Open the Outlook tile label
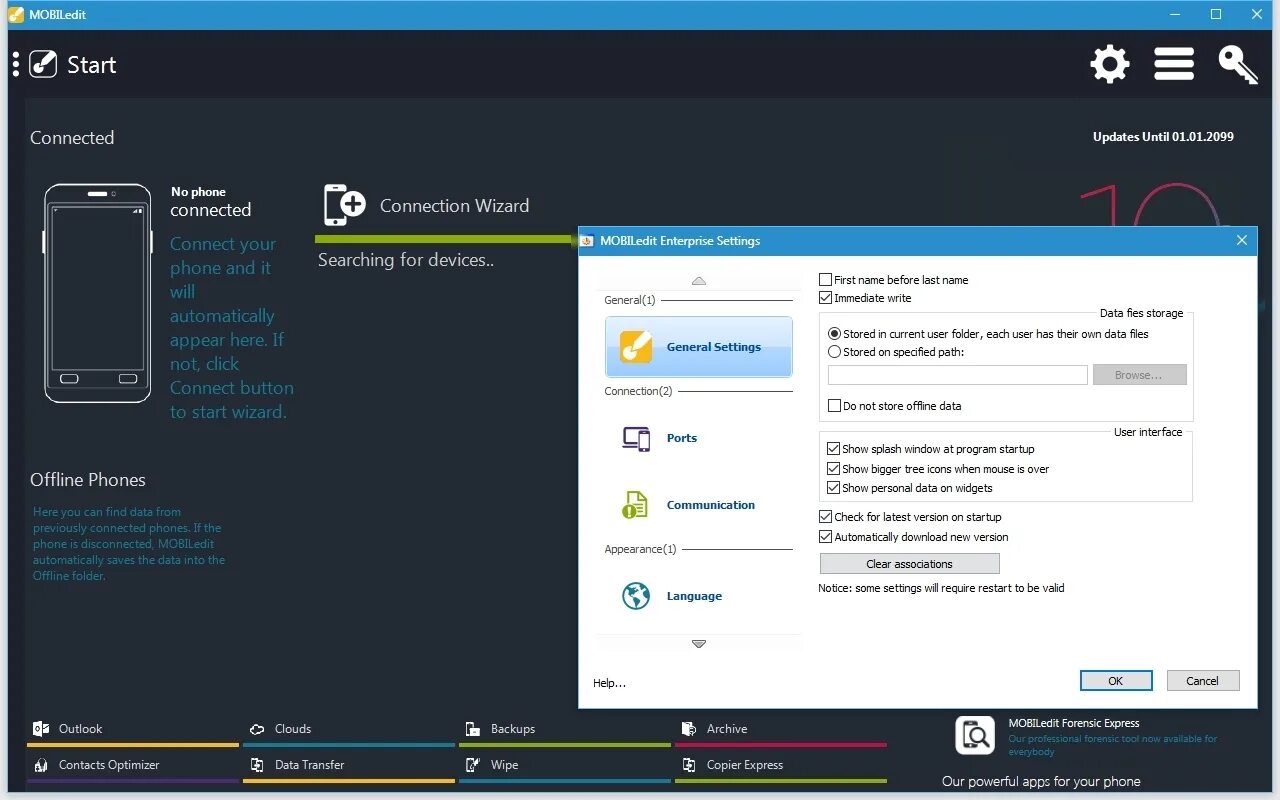The image size is (1280, 800). (x=80, y=729)
